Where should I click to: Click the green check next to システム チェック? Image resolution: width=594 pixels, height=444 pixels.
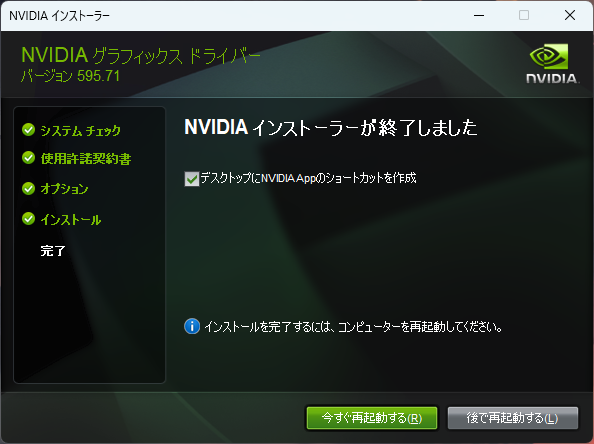pos(28,130)
